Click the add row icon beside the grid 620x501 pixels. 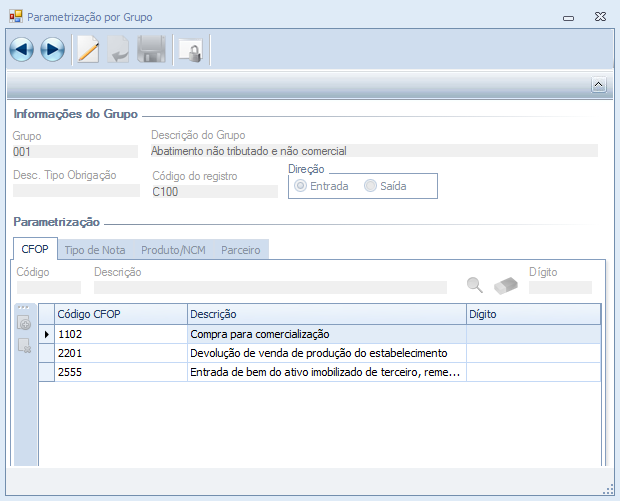point(24,323)
